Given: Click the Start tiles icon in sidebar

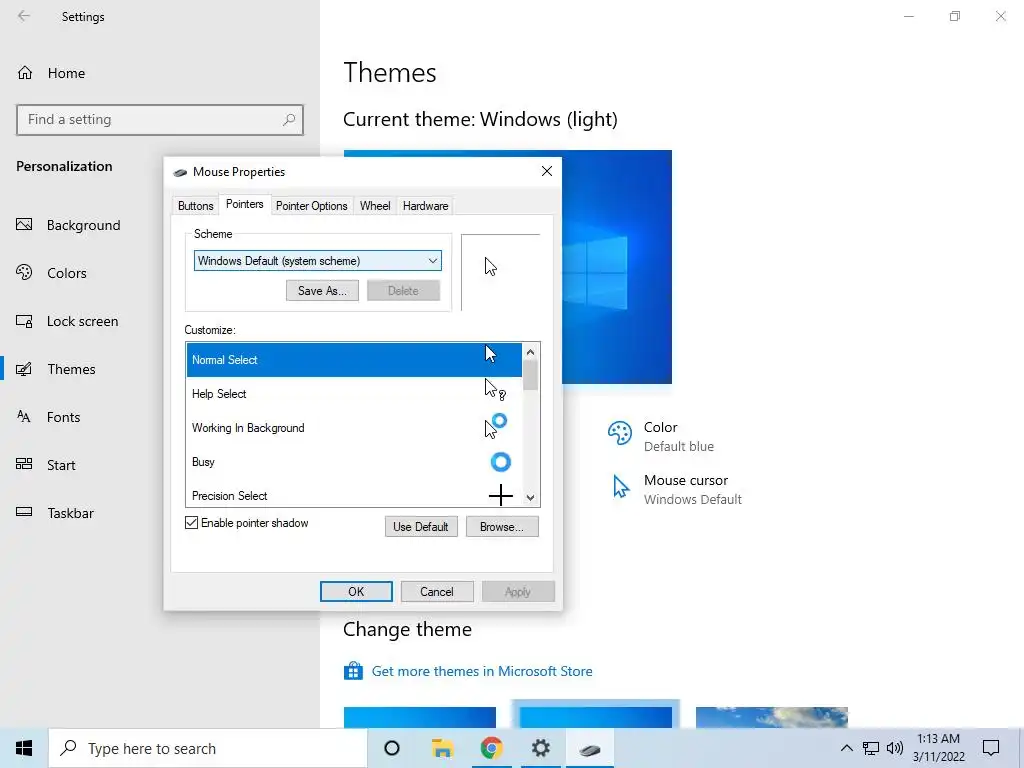Looking at the screenshot, I should click(24, 464).
